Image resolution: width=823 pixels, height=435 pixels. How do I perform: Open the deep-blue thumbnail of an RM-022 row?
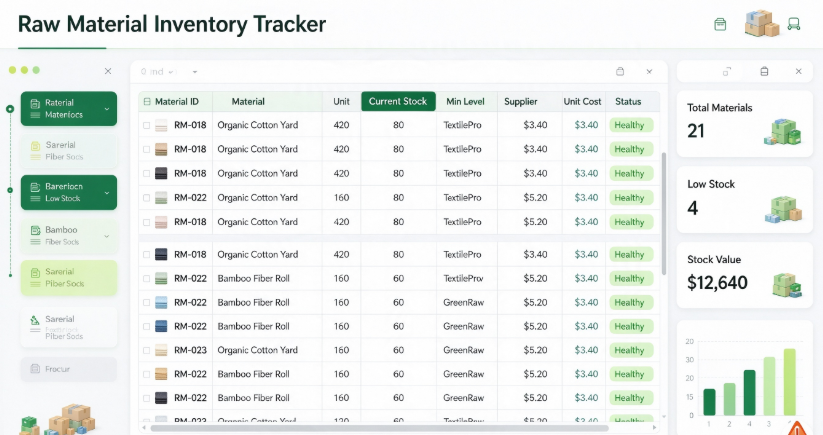(161, 326)
